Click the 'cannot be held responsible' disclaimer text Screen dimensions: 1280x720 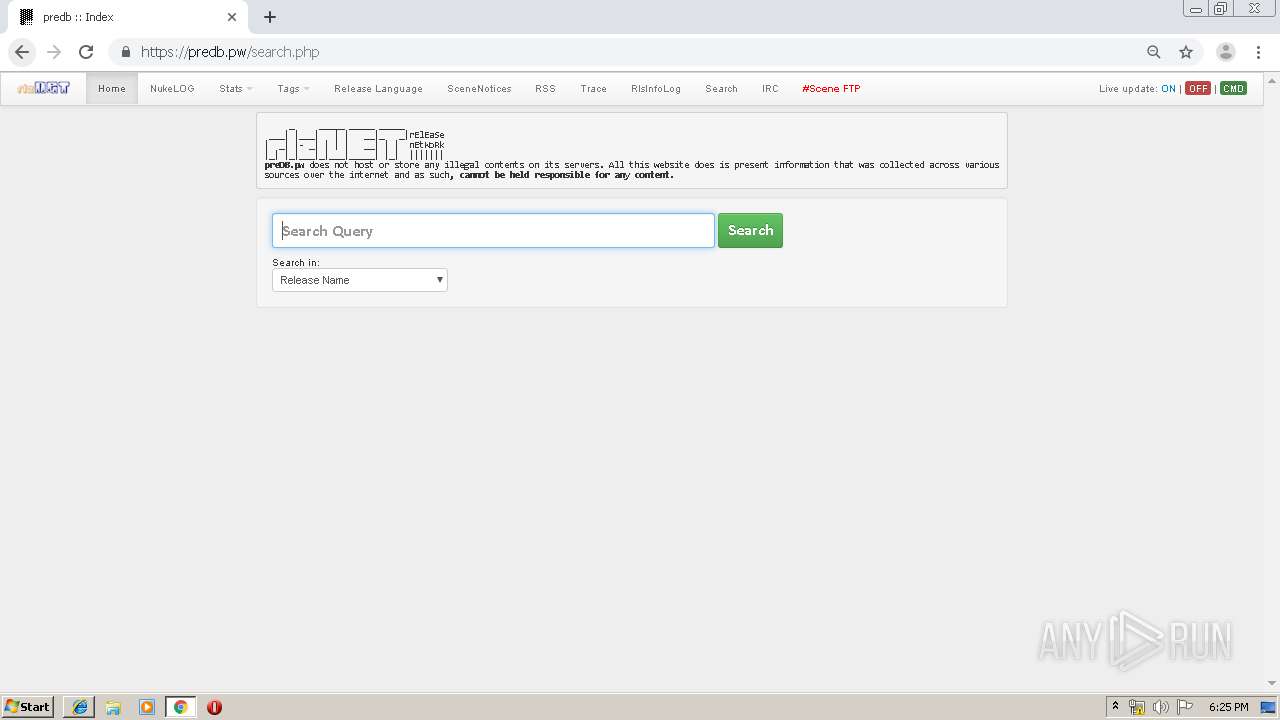(567, 175)
